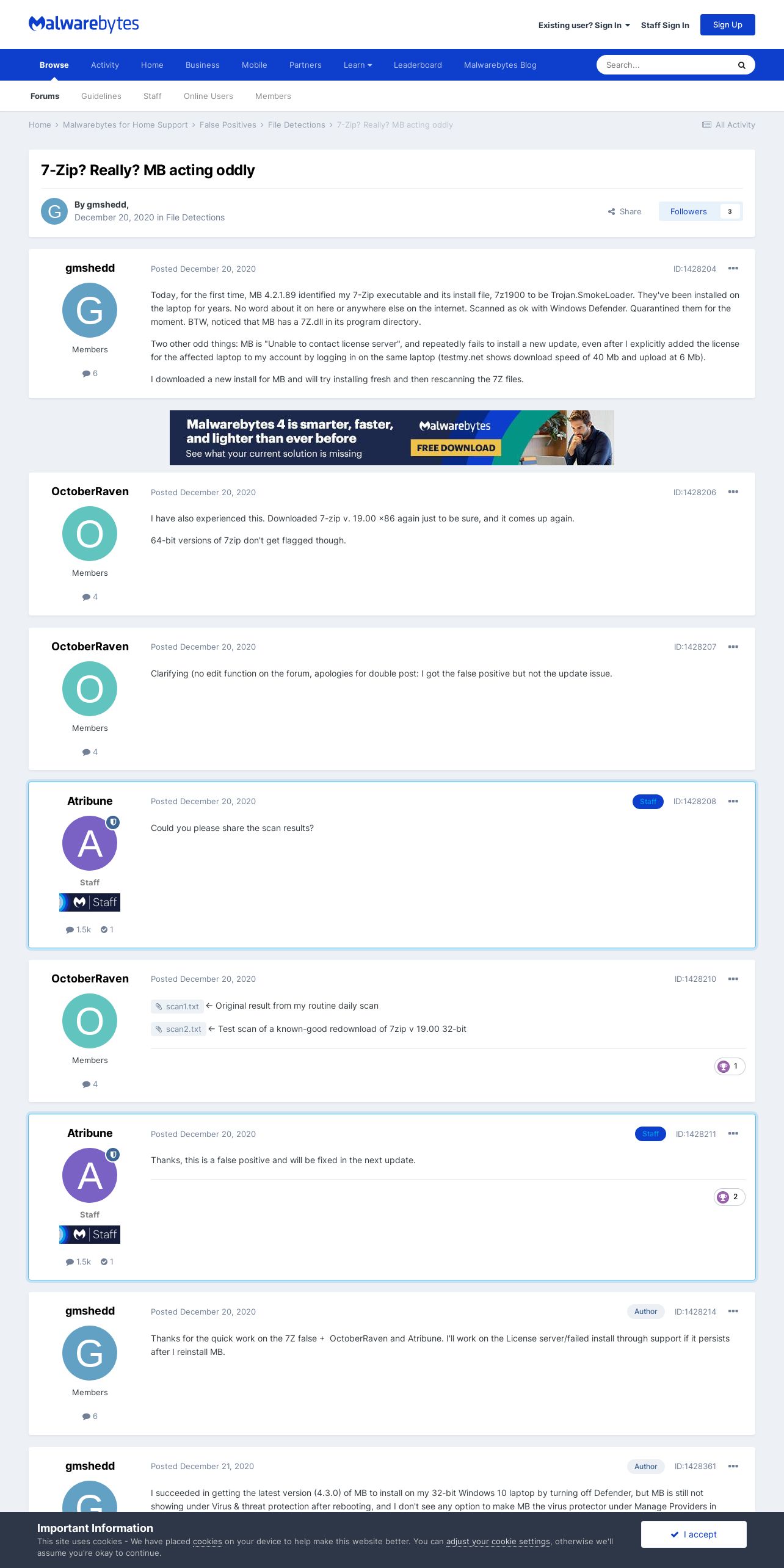Click OctoberRaven avatar on post ID:1428210
The width and height of the screenshot is (784, 1568).
(90, 1021)
